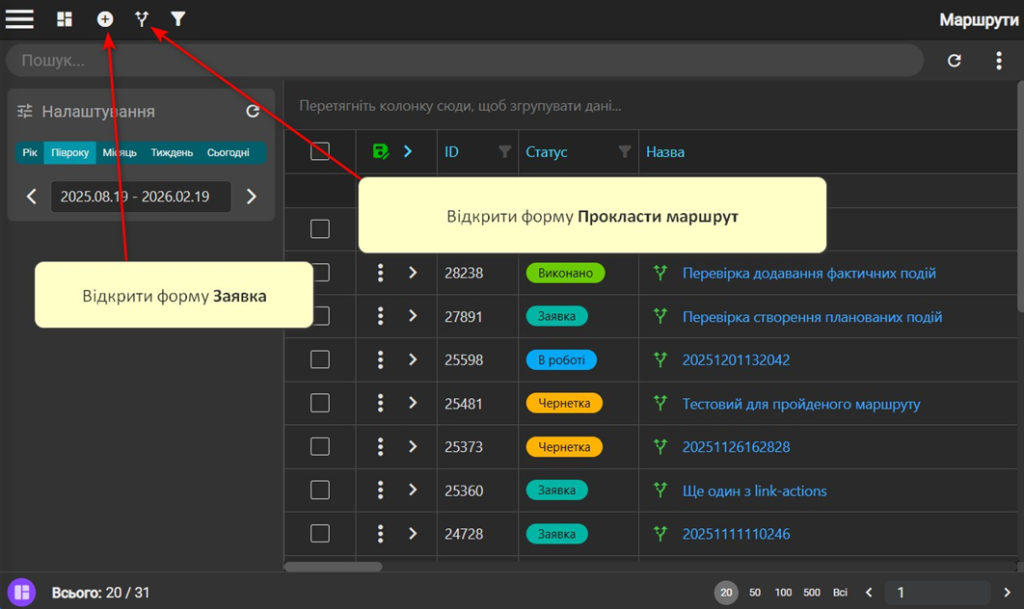1024x609 pixels.
Task: Open route link 20251126162828
Action: (x=736, y=447)
